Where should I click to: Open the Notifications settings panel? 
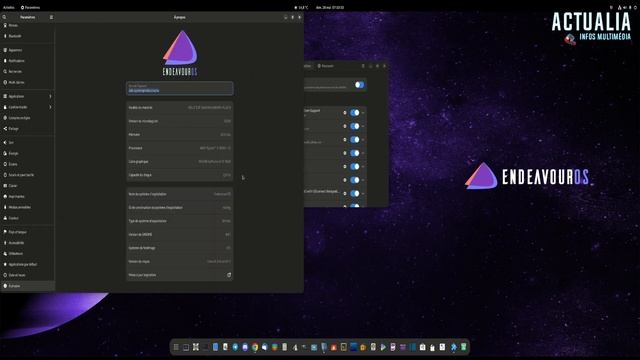point(27,60)
